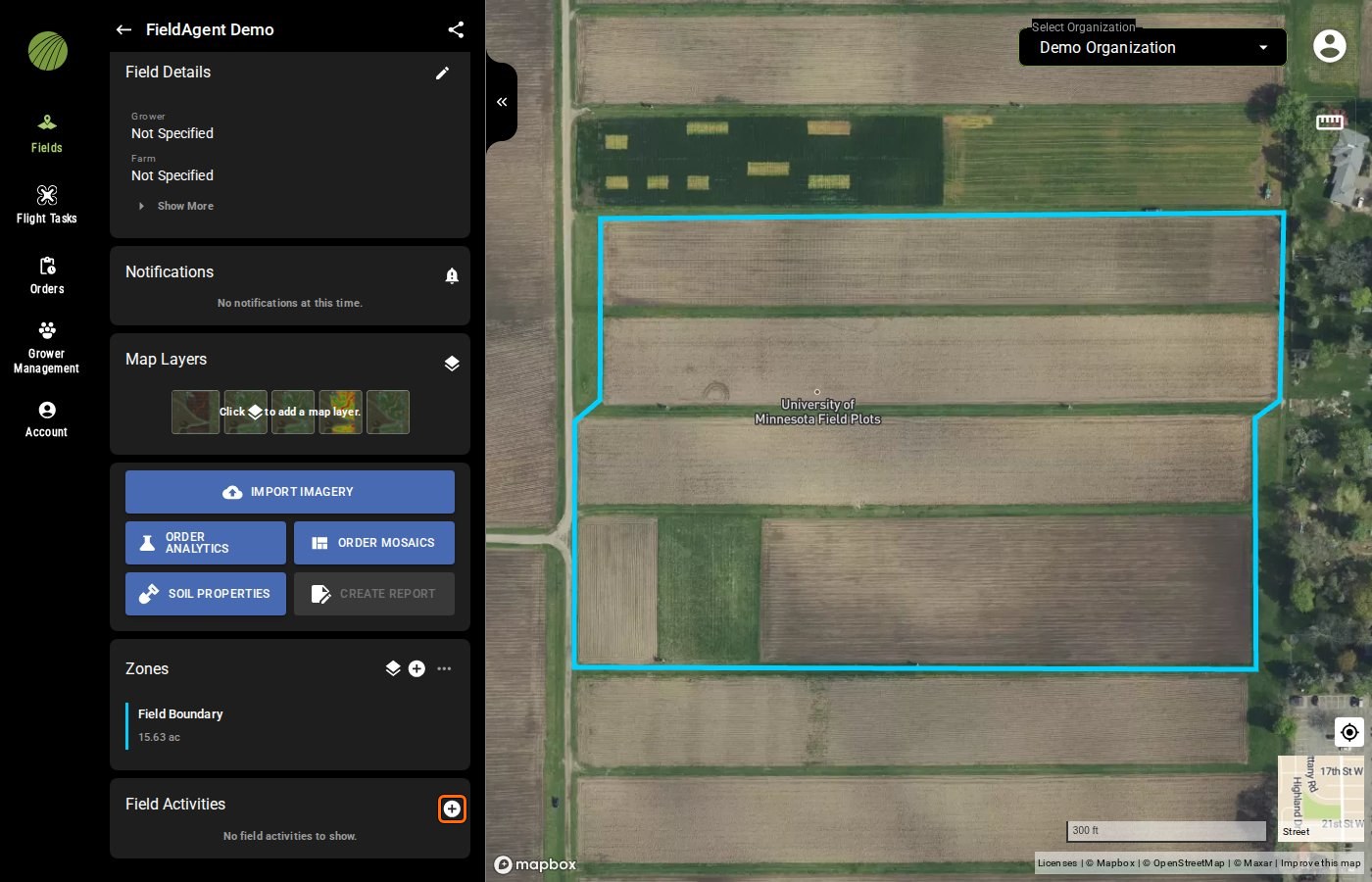Go to Fields section

click(x=47, y=133)
